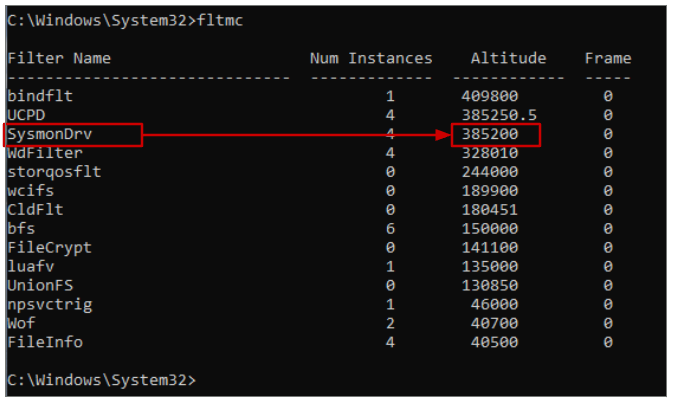
Task: Click the Frame value 0 for FileInfo
Action: [x=608, y=342]
